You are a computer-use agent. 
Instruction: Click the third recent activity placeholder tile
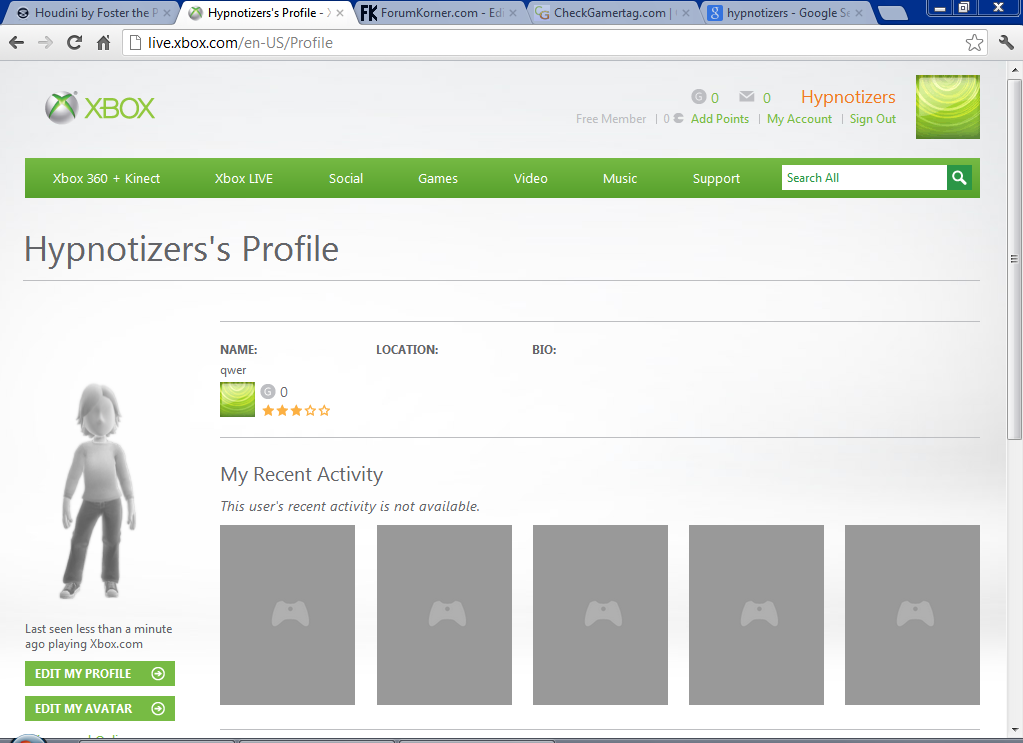click(x=600, y=614)
